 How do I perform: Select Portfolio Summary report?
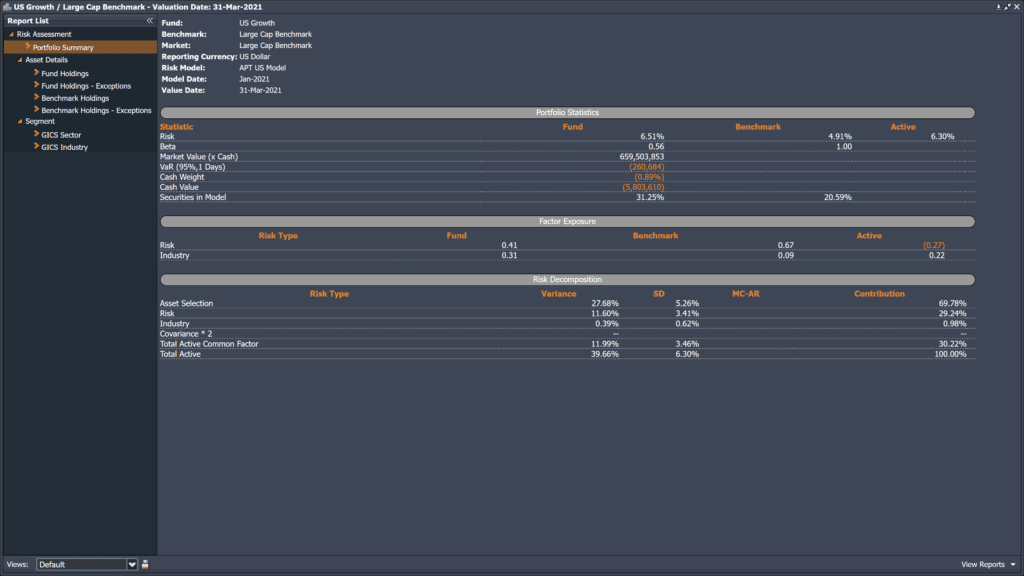point(63,47)
